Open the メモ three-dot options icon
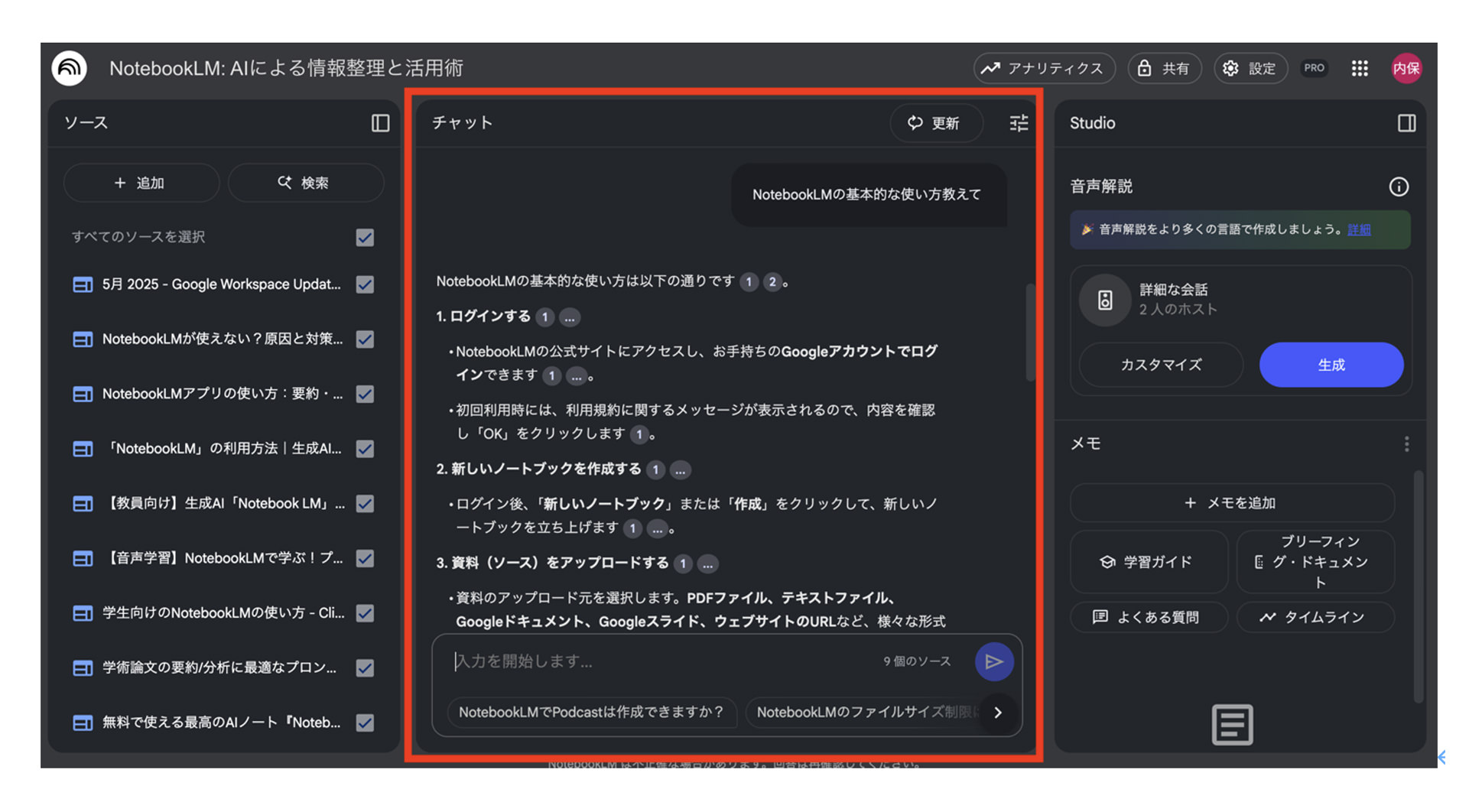Image resolution: width=1482 pixels, height=812 pixels. (x=1406, y=443)
